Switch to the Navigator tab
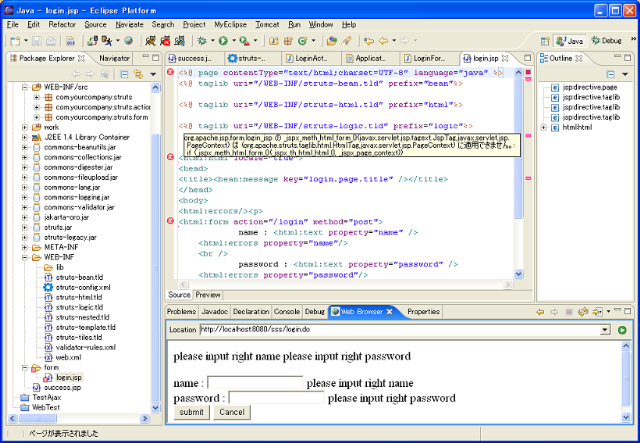The height and width of the screenshot is (443, 640). (x=114, y=58)
